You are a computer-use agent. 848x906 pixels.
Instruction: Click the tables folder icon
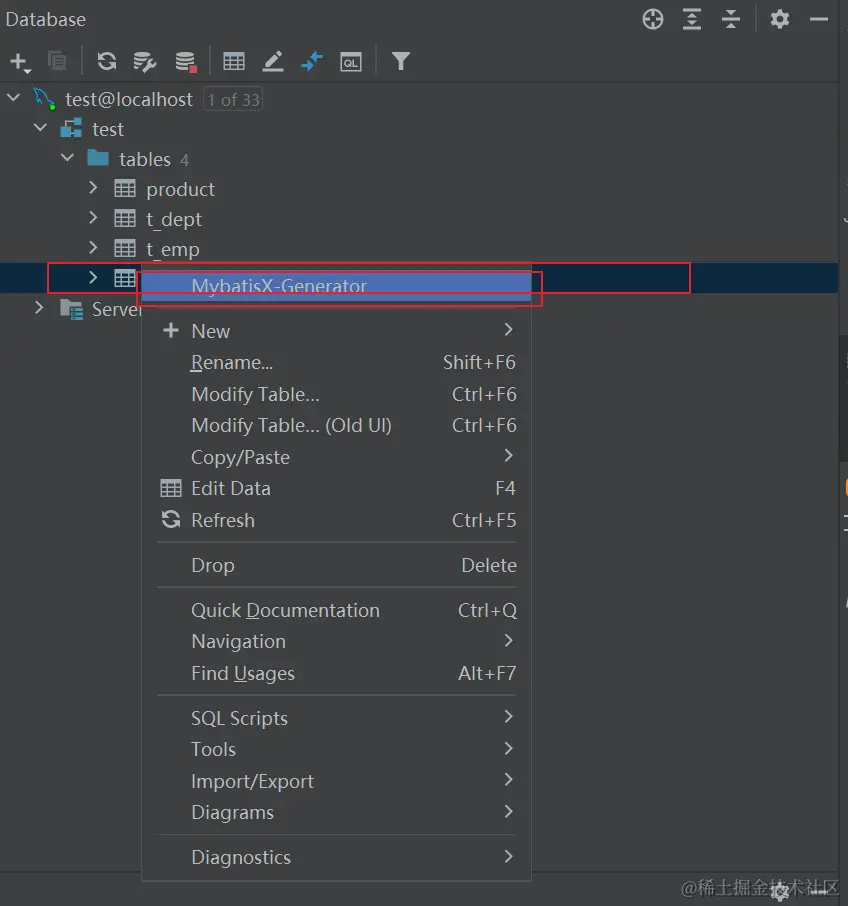pos(98,158)
